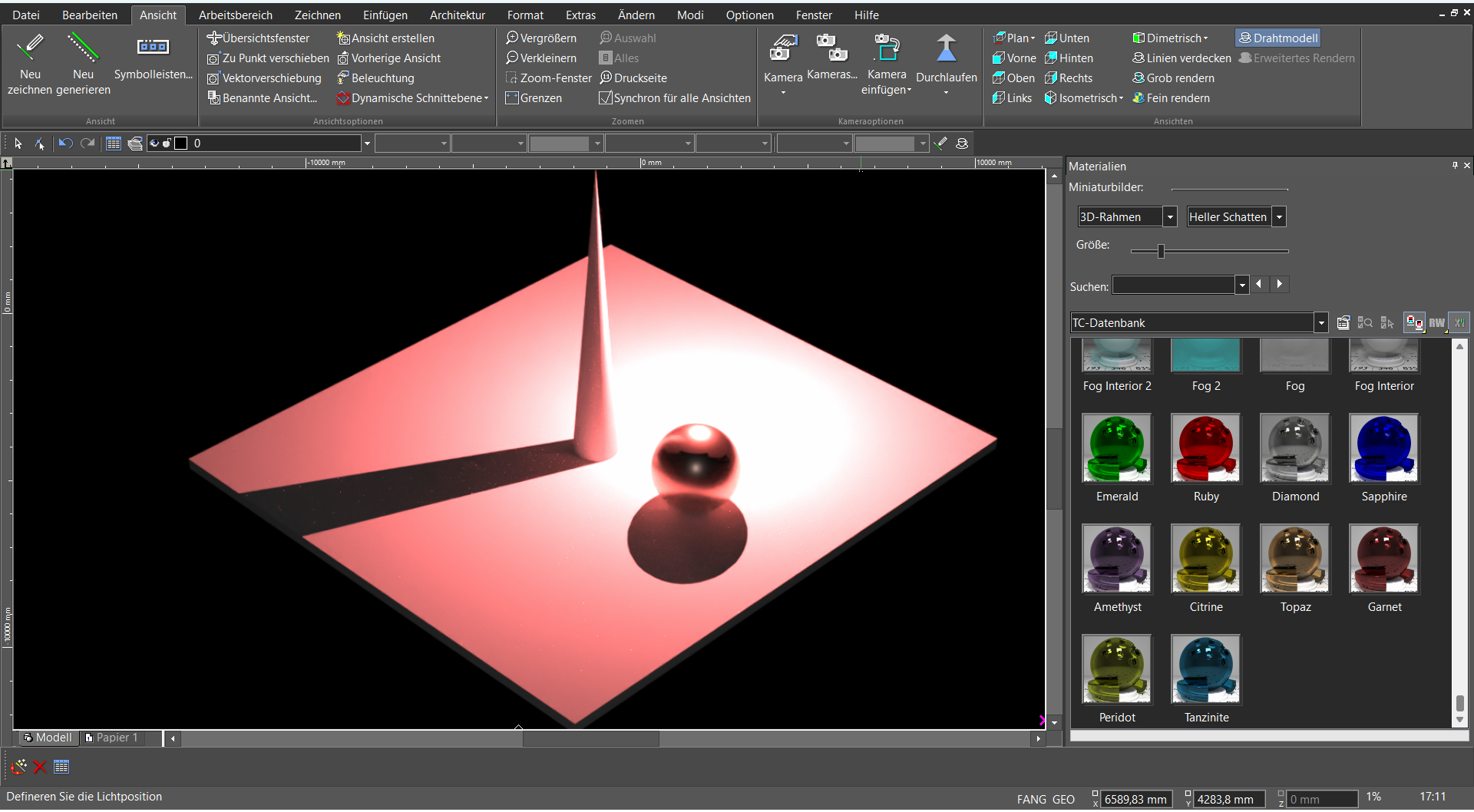Activate the Zoom-Fenster tool
The width and height of the screenshot is (1474, 812).
tap(548, 78)
